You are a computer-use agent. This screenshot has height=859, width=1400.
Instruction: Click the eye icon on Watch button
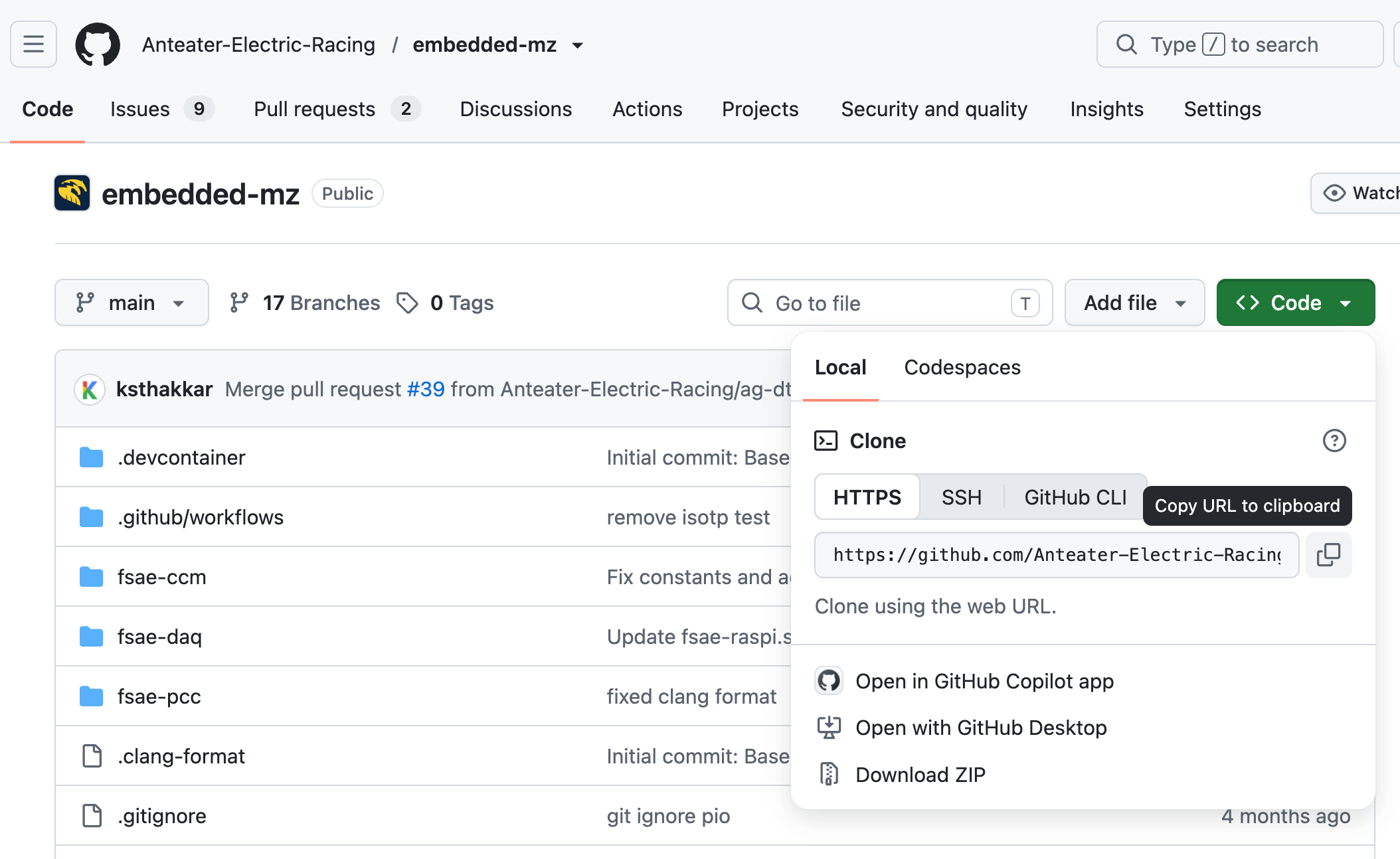tap(1334, 193)
